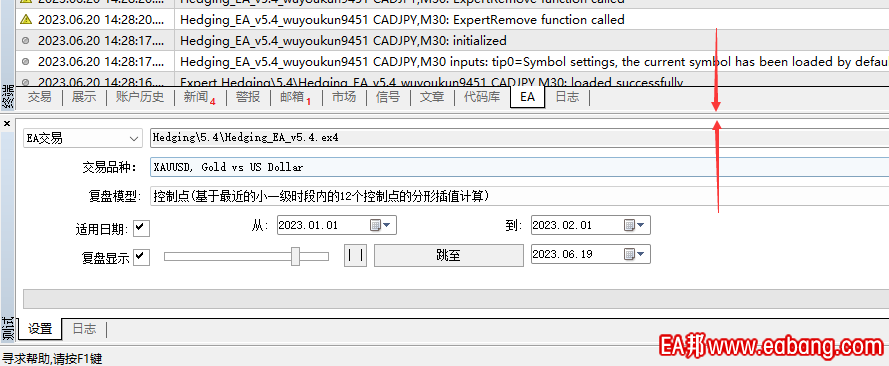The width and height of the screenshot is (889, 366).
Task: Select the EA tab in terminal
Action: (527, 97)
